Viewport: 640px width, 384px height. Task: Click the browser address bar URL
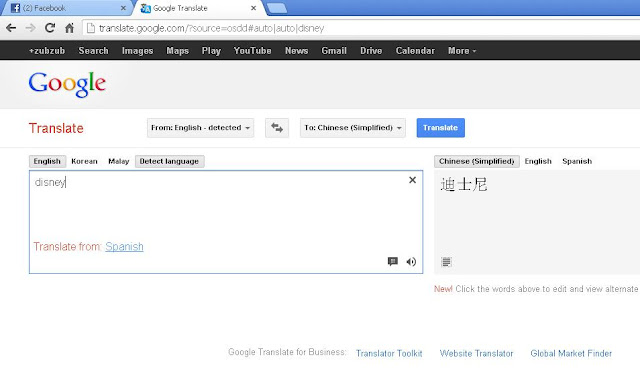[x=211, y=28]
